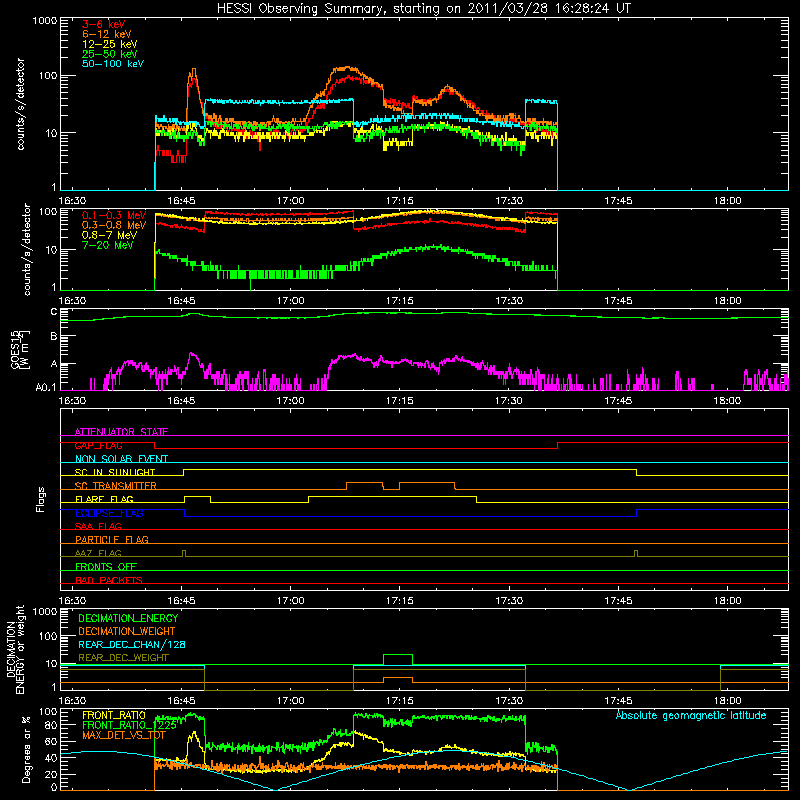Click the REAR_DEC_WEIGHT legend label
Screen dimensions: 800x800
(123, 658)
